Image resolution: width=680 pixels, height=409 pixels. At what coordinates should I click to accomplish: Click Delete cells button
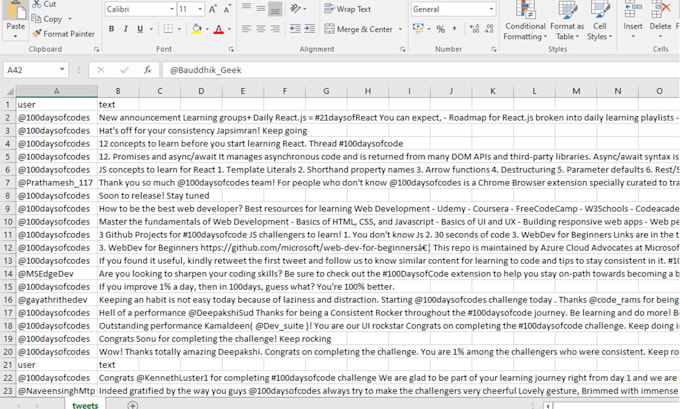660,20
